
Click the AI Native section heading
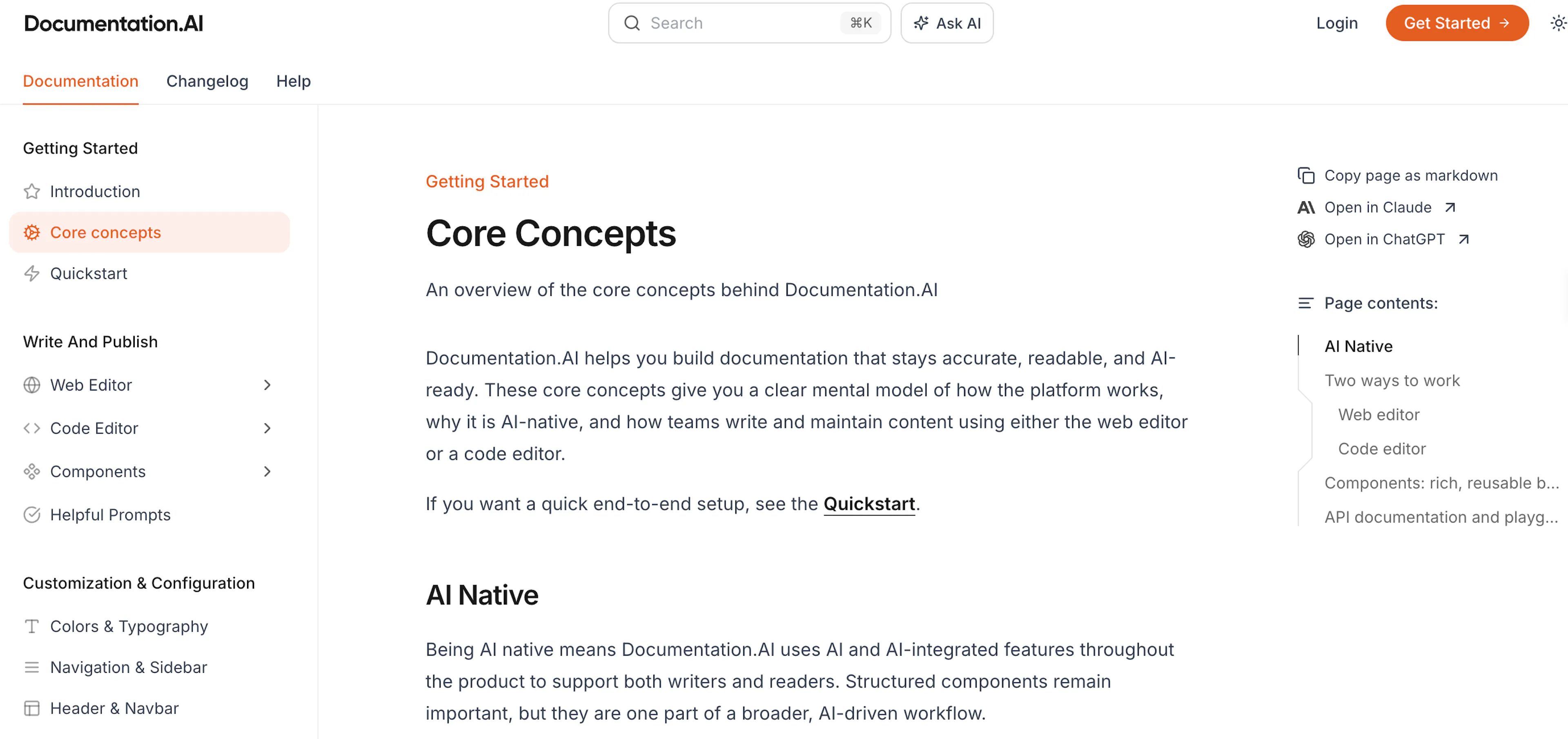(x=482, y=595)
